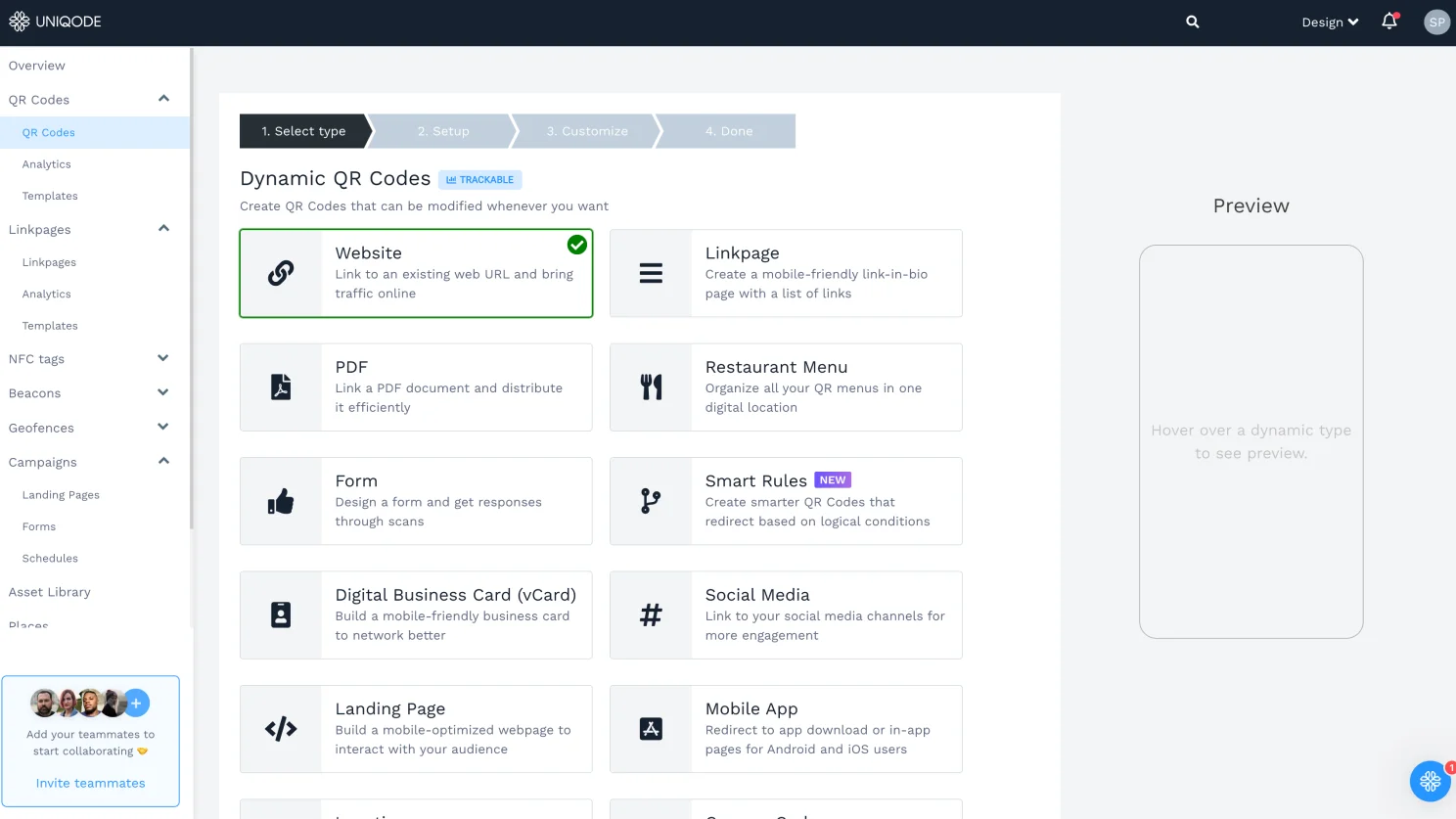Collapse the QR Codes sidebar section

[163, 98]
